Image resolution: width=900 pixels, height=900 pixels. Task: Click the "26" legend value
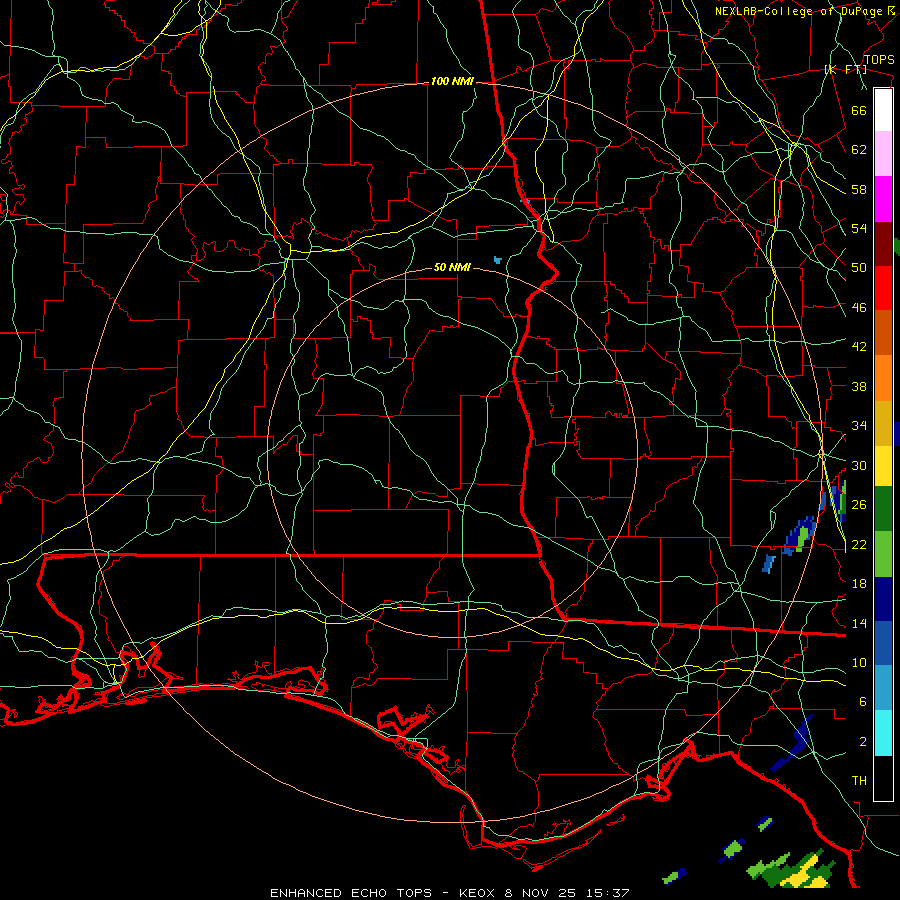coord(859,505)
